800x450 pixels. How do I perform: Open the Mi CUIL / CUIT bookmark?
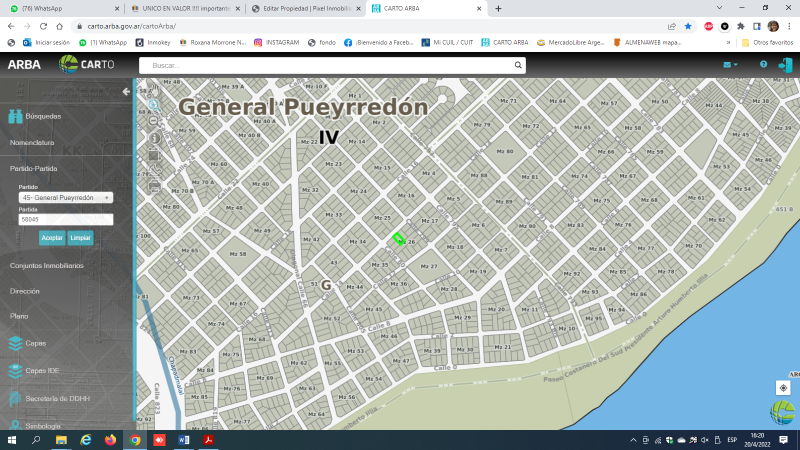click(x=447, y=43)
